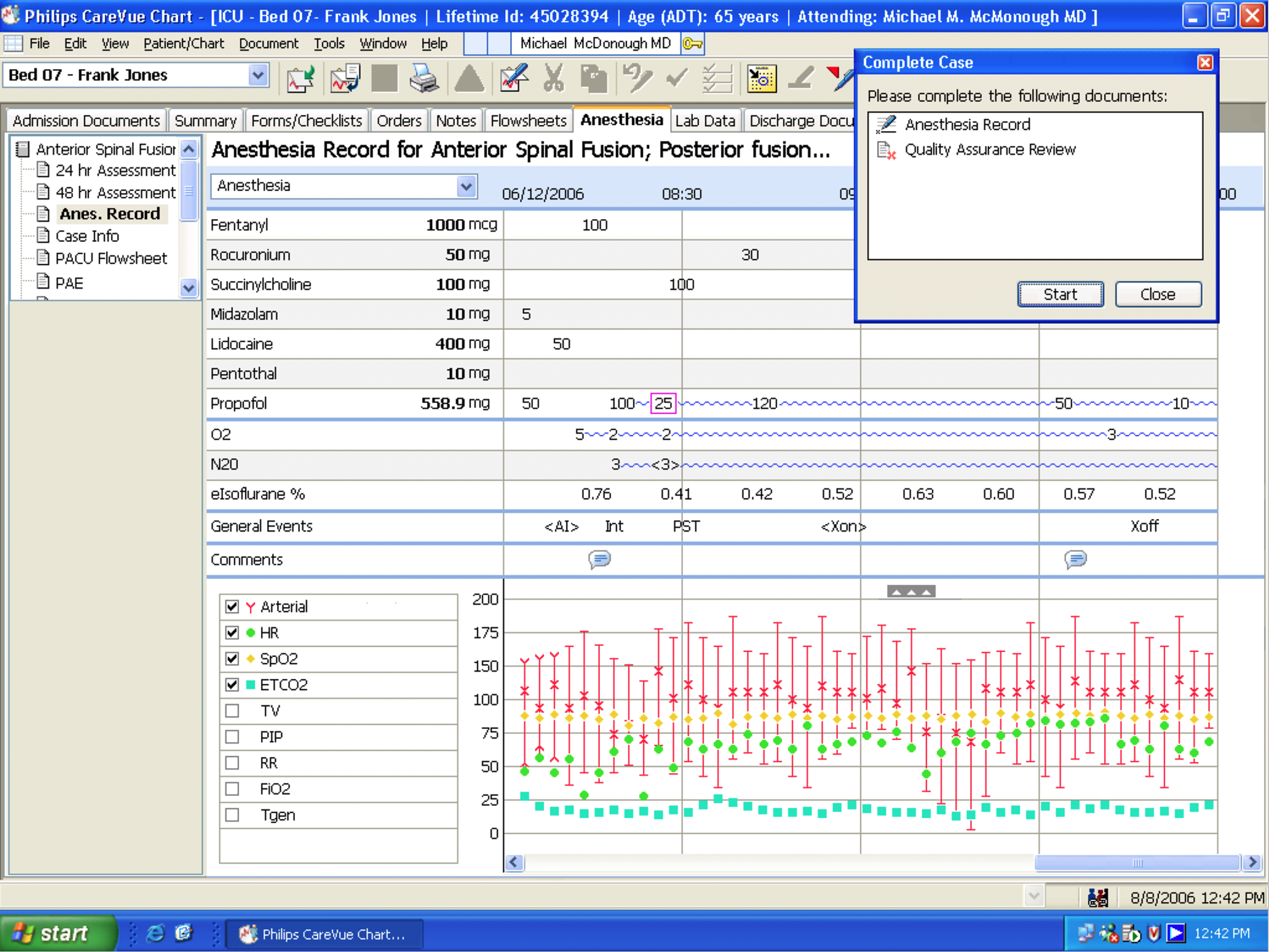This screenshot has height=952, width=1269.
Task: Open the Patient/Chart menu
Action: pos(183,43)
